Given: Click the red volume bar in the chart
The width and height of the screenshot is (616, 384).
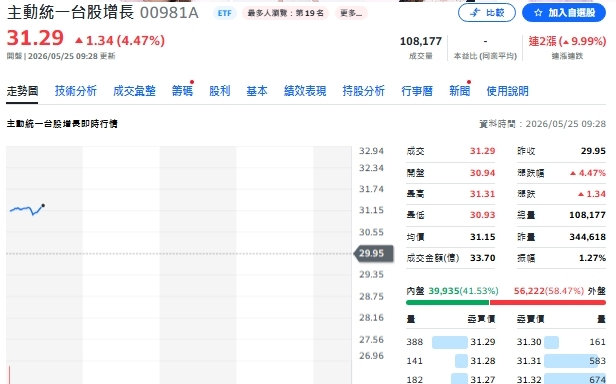Looking at the screenshot, I should [x=9, y=375].
